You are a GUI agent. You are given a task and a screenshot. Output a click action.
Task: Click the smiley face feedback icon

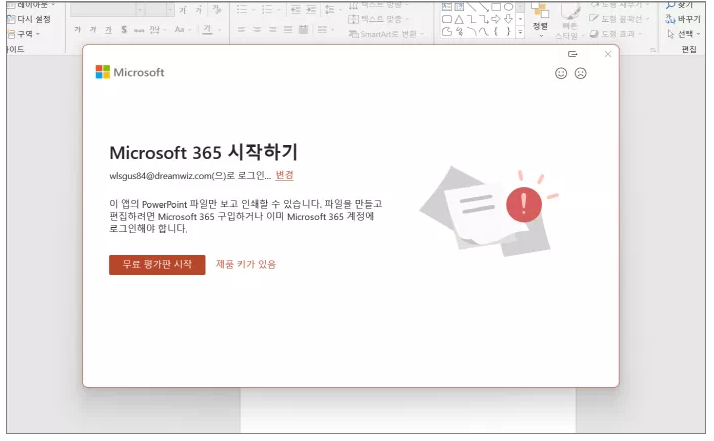coord(561,73)
